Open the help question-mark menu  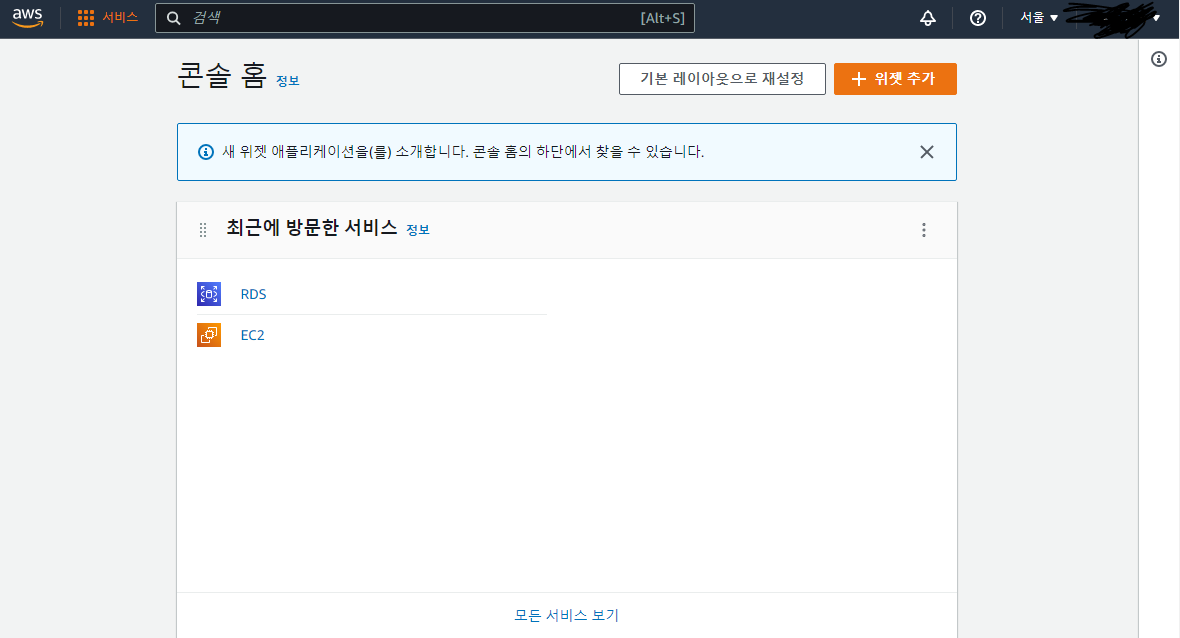click(x=978, y=18)
